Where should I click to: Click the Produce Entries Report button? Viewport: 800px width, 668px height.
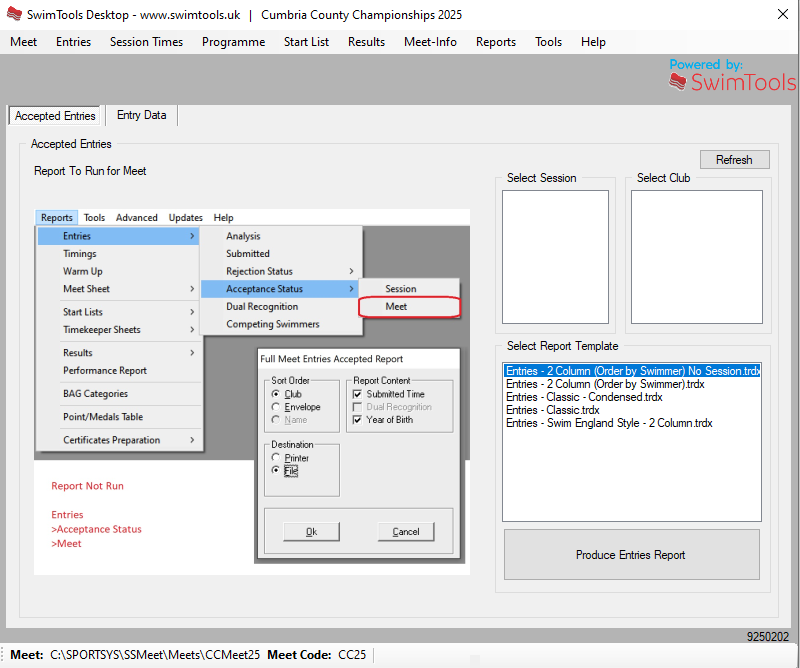(631, 555)
